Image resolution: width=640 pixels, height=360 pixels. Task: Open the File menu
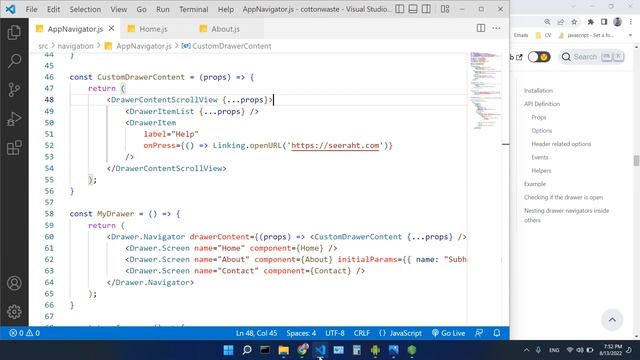click(x=31, y=9)
